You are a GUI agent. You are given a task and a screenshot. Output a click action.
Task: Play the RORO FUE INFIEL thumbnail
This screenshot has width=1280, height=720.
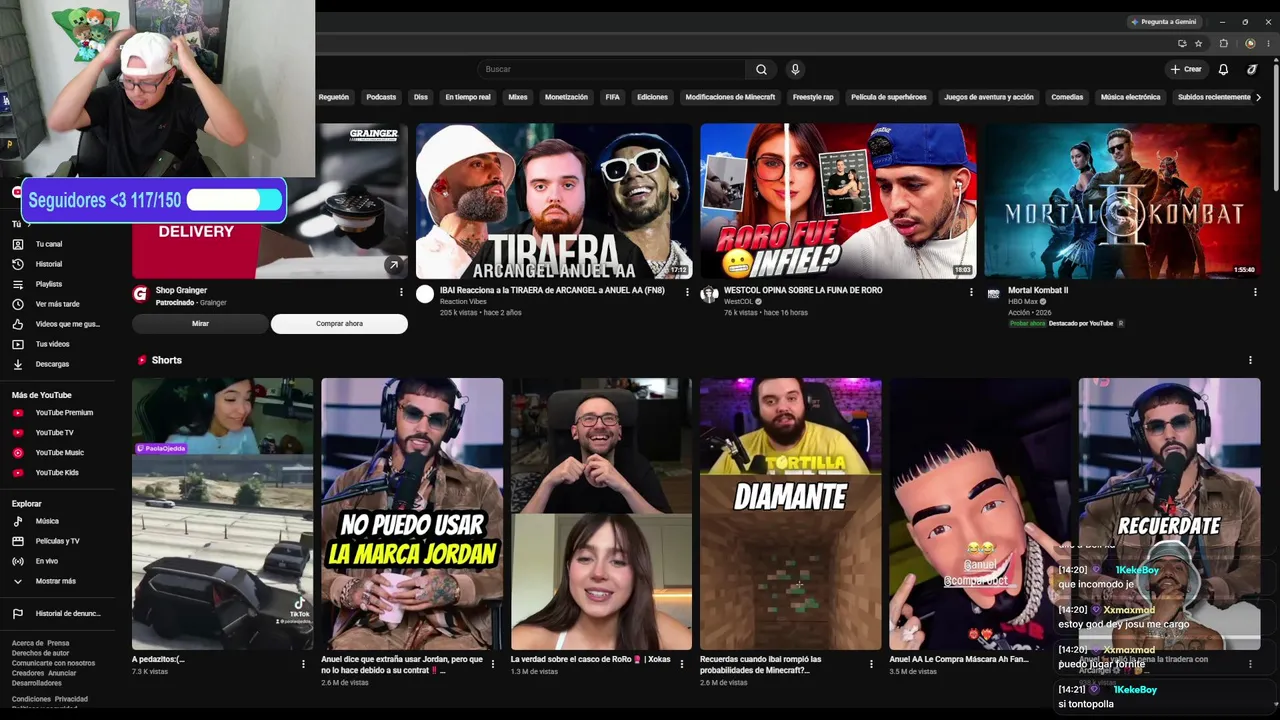coord(838,201)
